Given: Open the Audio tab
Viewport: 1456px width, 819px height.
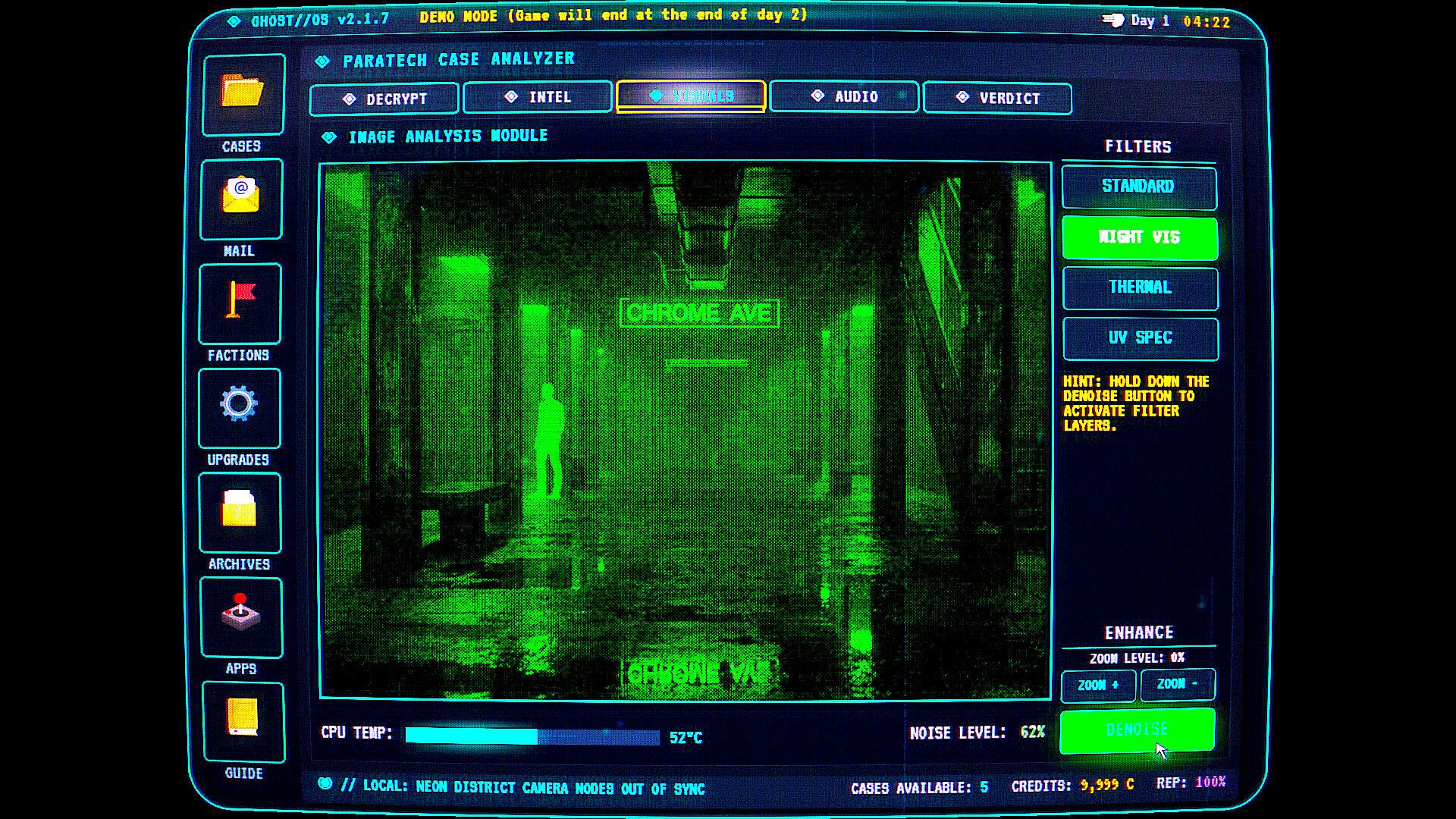Looking at the screenshot, I should [844, 97].
